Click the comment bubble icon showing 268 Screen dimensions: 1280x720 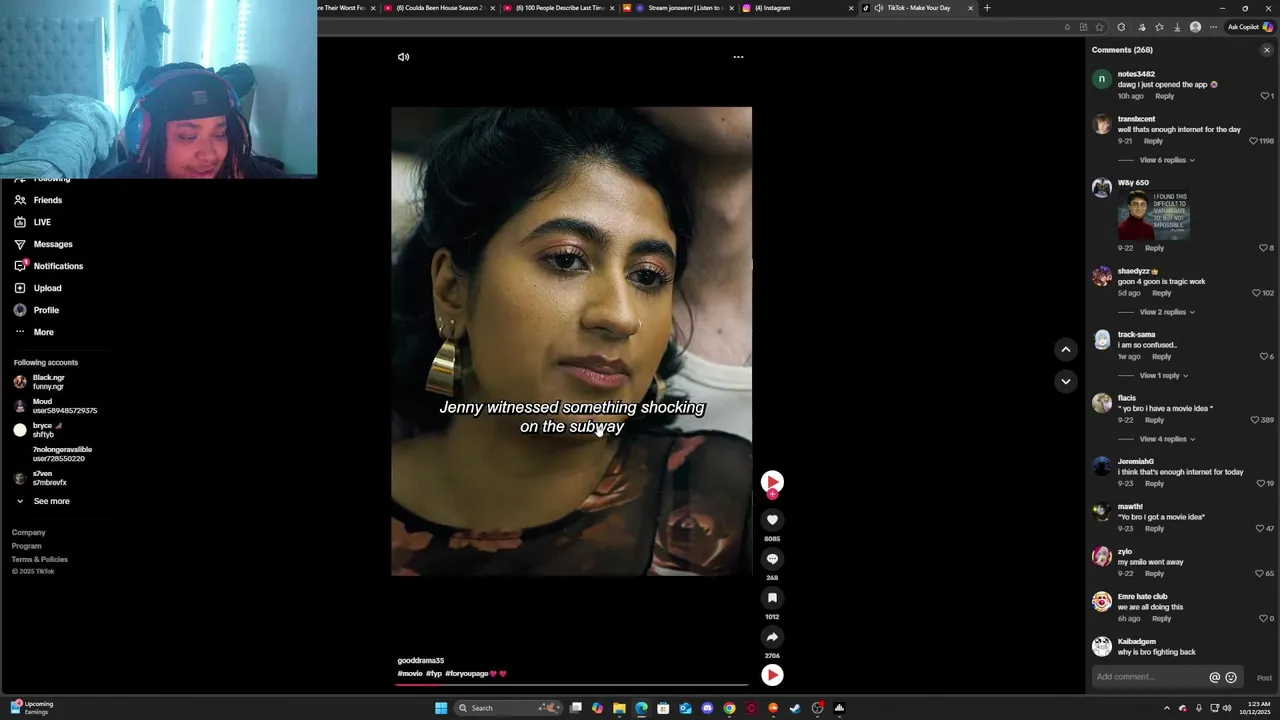[x=772, y=559]
